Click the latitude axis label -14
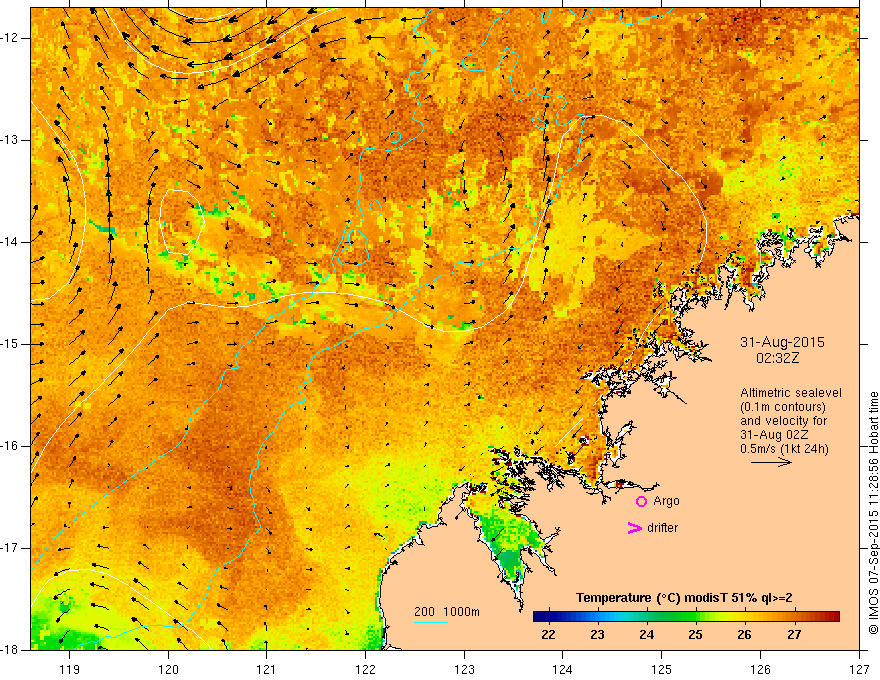The image size is (880, 680). tap(11, 242)
